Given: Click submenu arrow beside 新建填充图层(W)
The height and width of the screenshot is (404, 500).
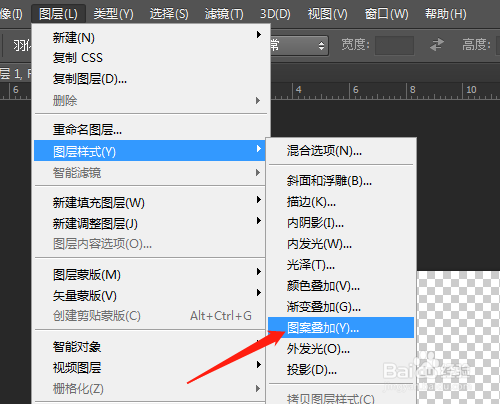Looking at the screenshot, I should click(259, 199).
